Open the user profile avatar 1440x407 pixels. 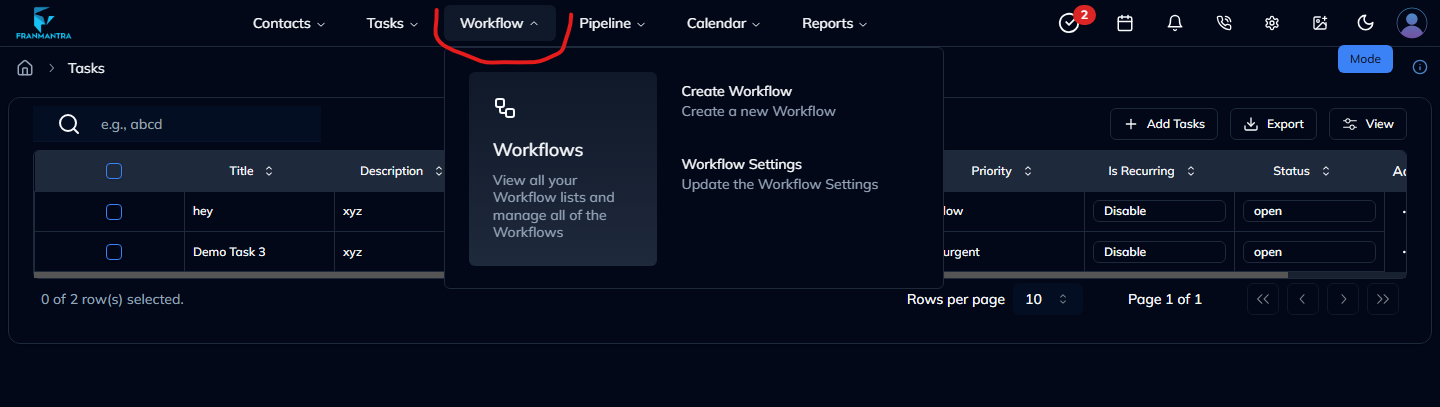1411,23
